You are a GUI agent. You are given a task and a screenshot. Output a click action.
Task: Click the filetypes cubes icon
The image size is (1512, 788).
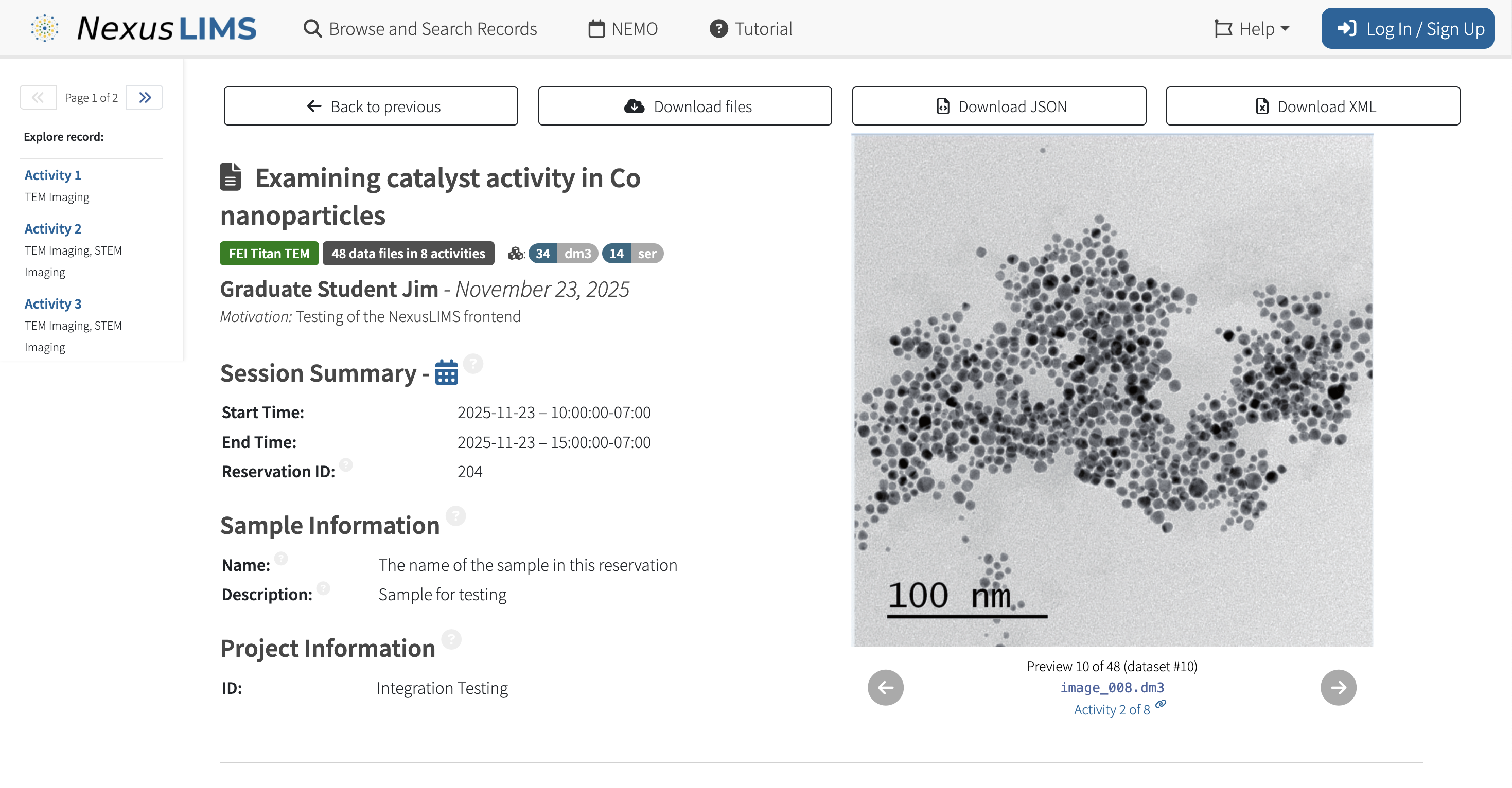515,254
